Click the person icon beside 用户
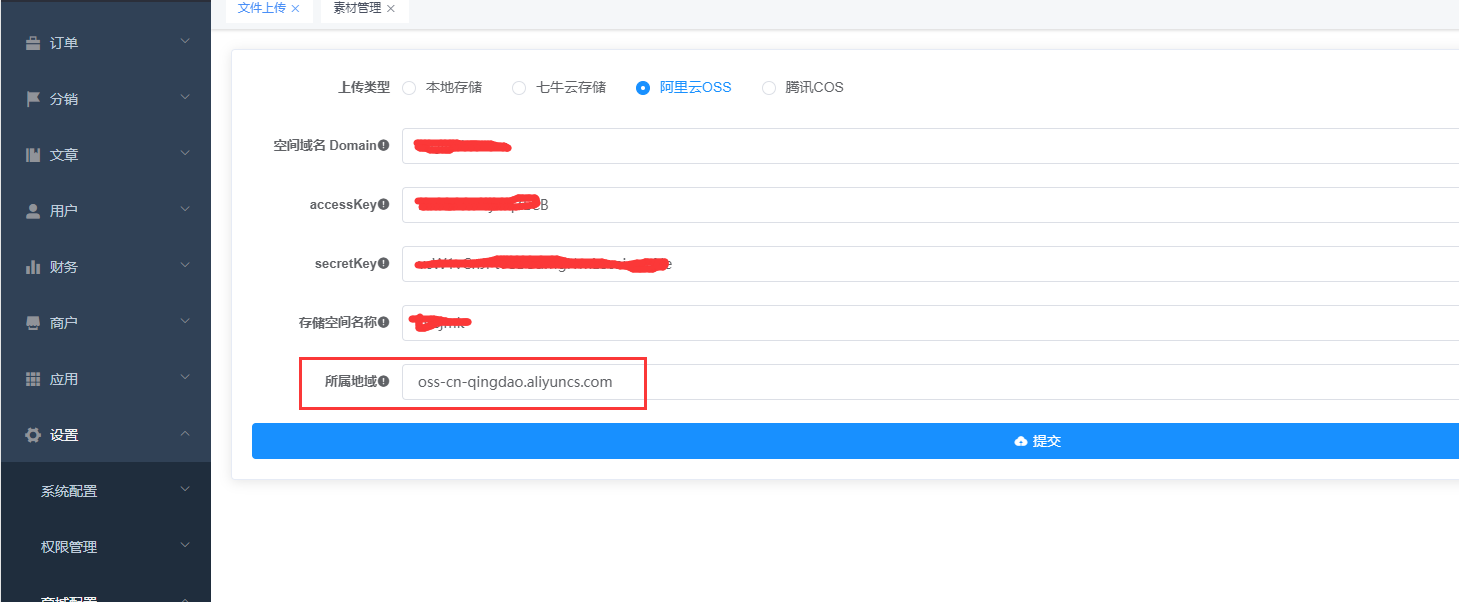 click(x=33, y=211)
